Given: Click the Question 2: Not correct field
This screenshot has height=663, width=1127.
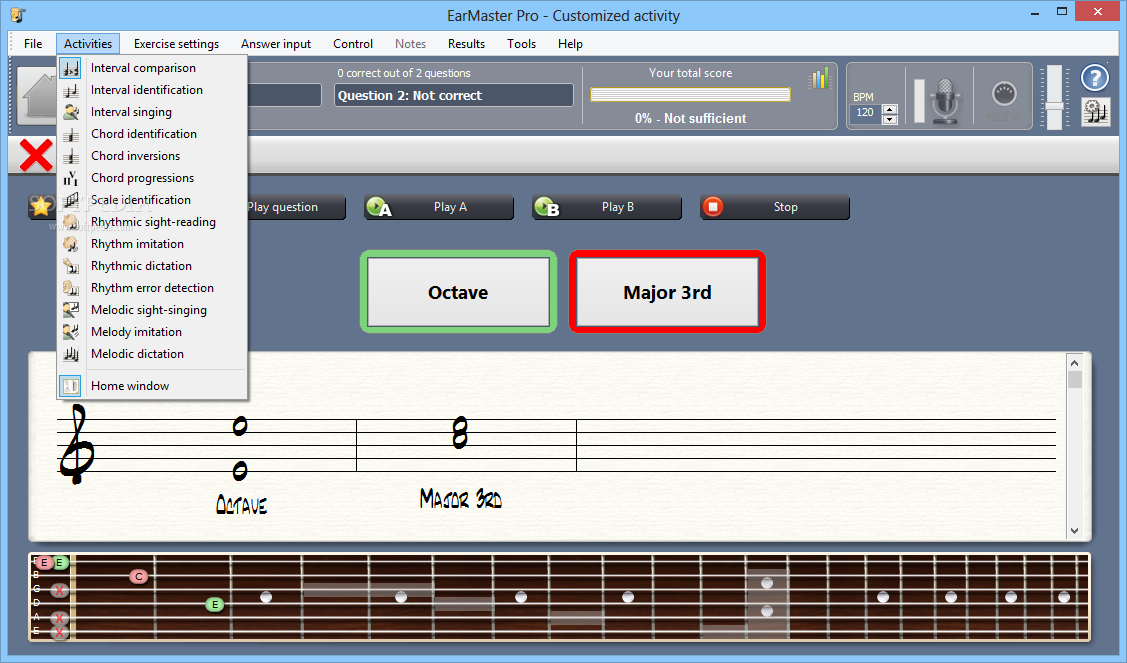Looking at the screenshot, I should [454, 96].
